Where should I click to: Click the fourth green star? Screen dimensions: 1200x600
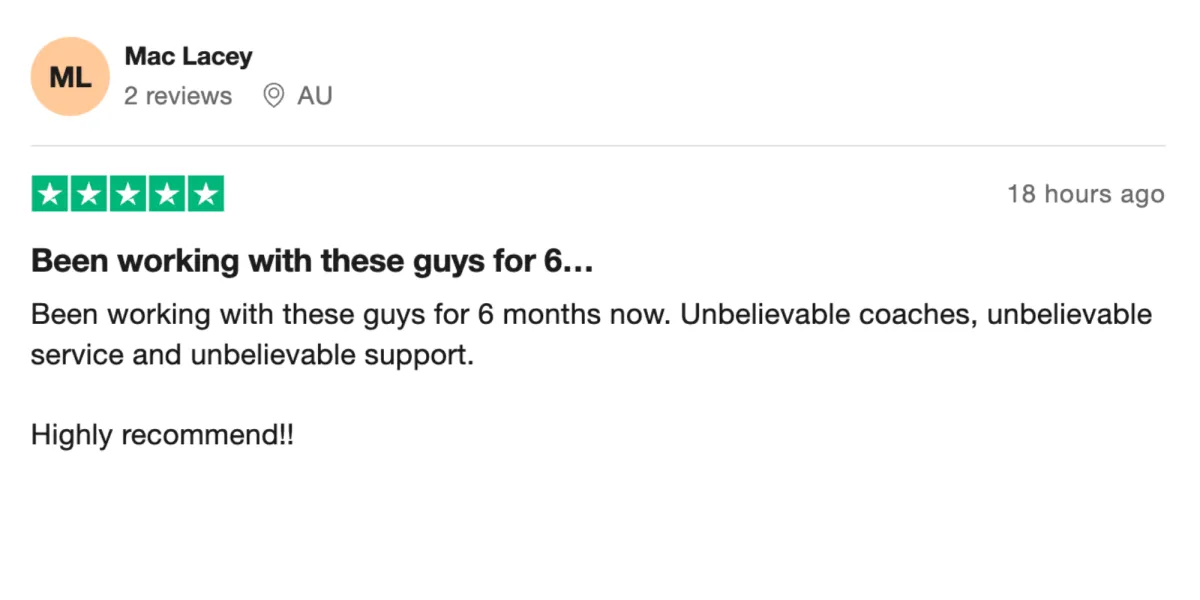166,194
